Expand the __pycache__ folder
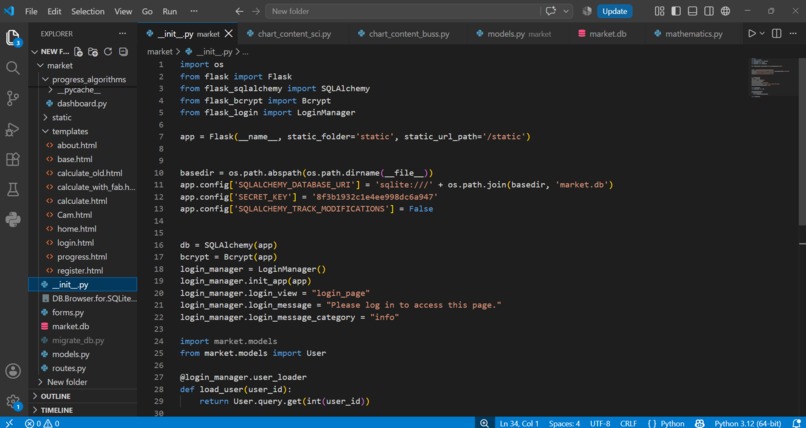This screenshot has height=428, width=806. coord(51,90)
